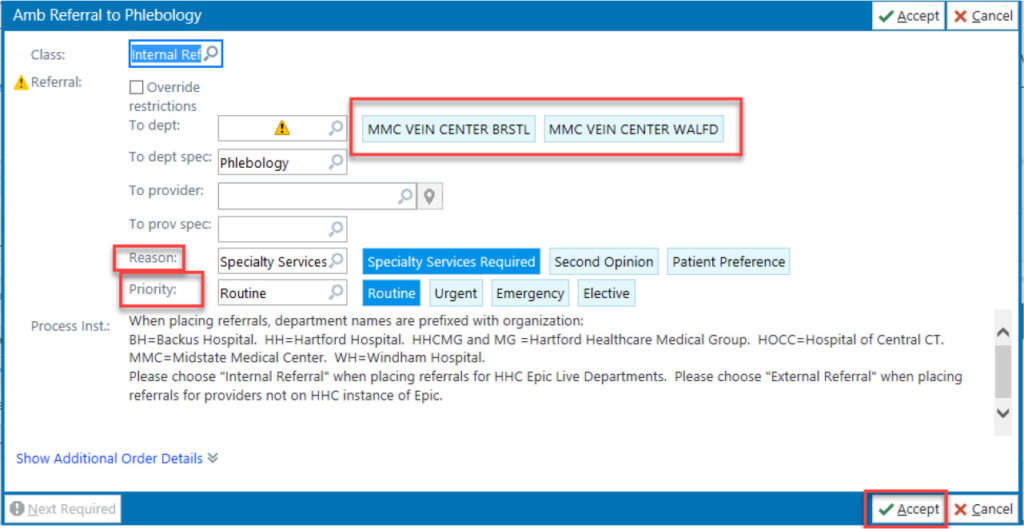Click the Accept button in title bar

tap(908, 16)
